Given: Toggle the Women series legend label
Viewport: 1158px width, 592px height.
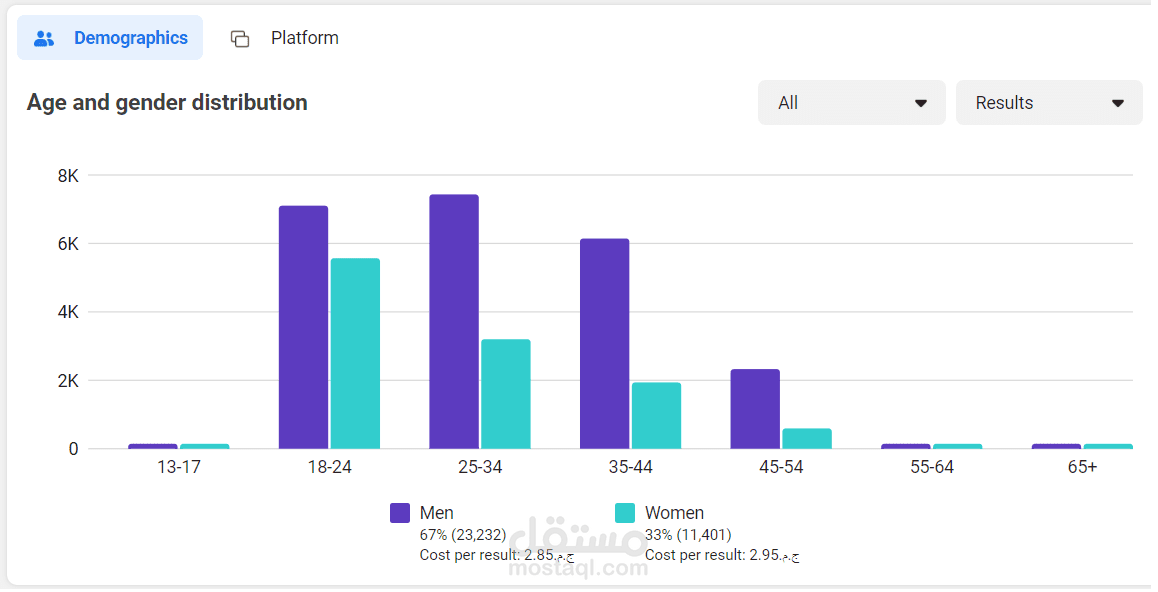Looking at the screenshot, I should point(674,513).
